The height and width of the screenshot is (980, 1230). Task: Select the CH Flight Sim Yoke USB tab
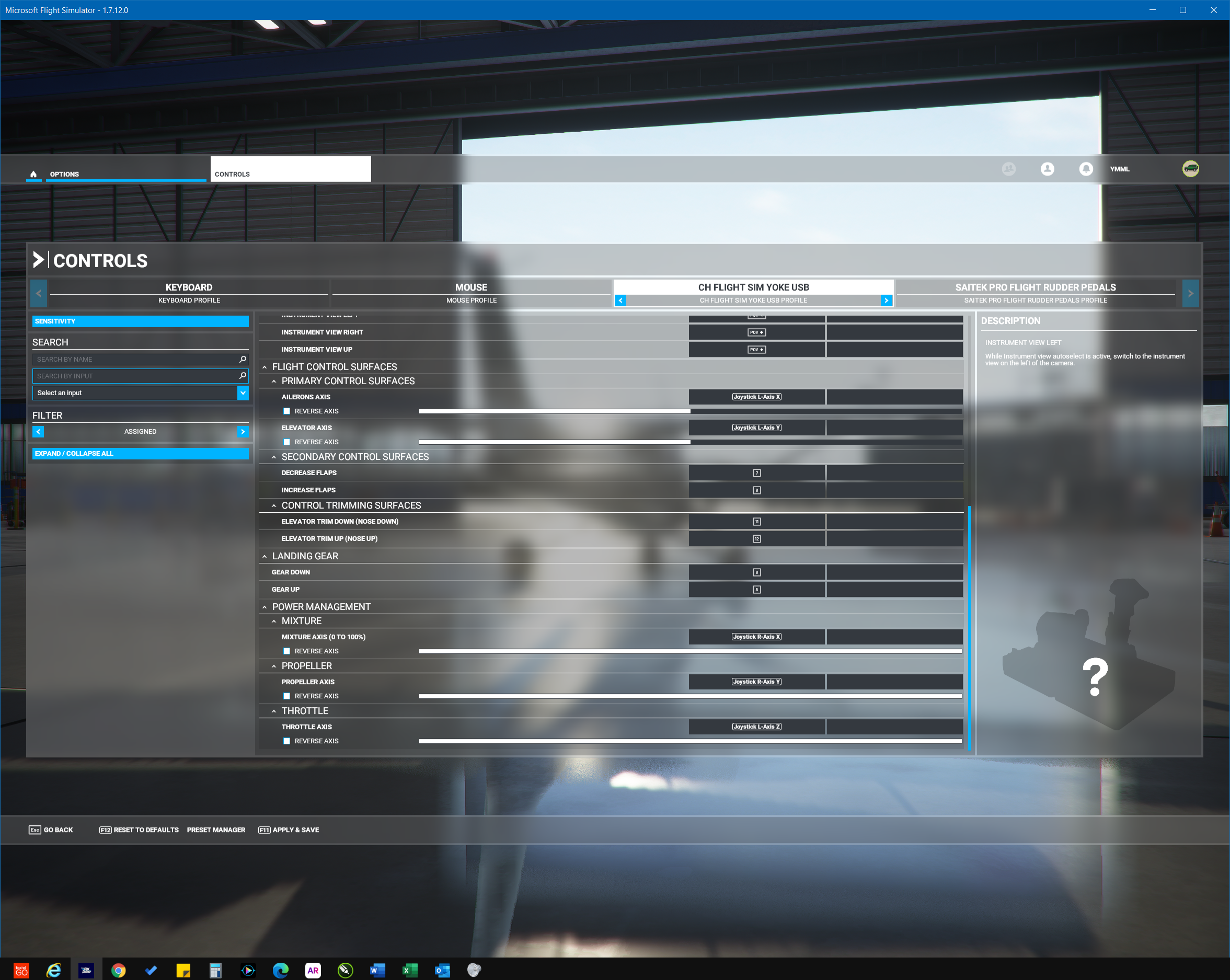pos(753,293)
